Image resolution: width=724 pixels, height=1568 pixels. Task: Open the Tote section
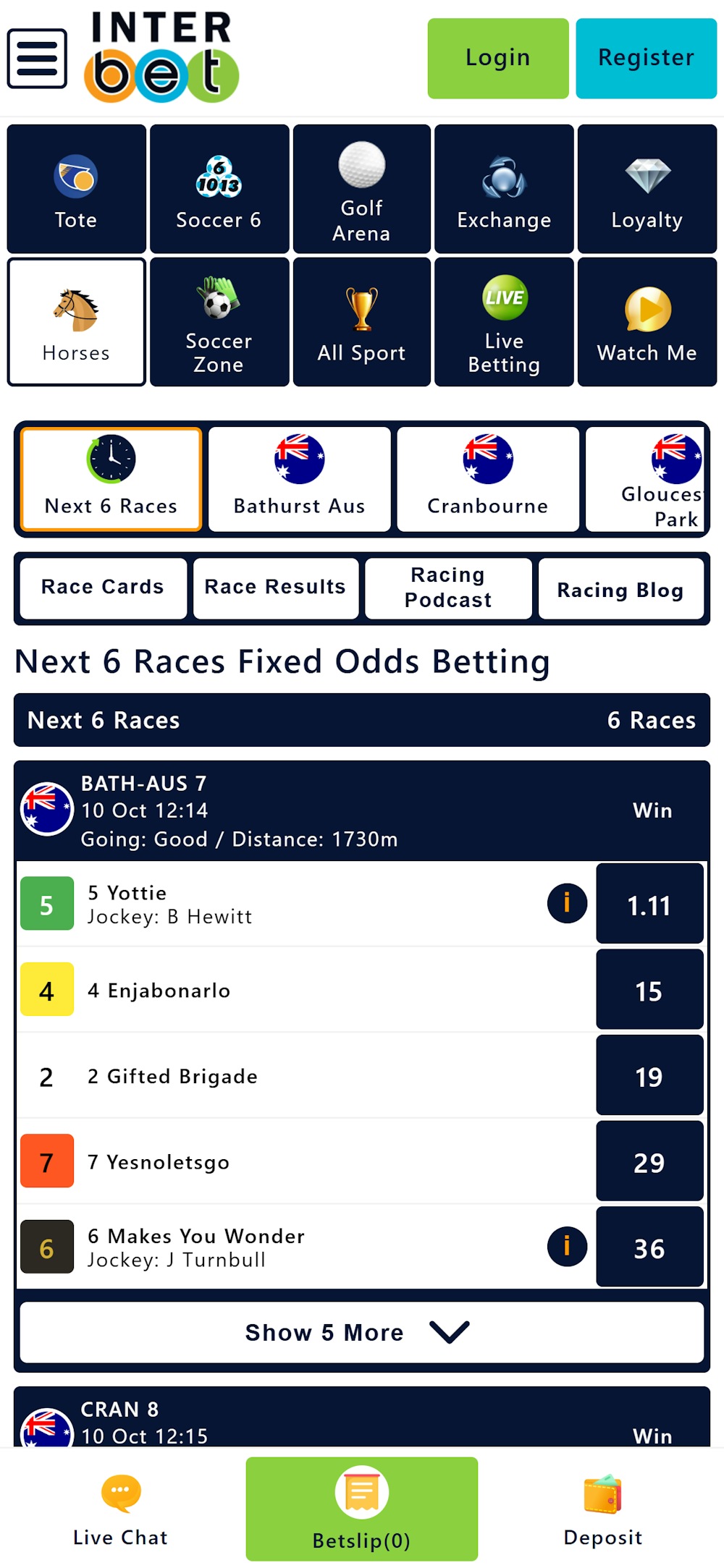click(75, 187)
